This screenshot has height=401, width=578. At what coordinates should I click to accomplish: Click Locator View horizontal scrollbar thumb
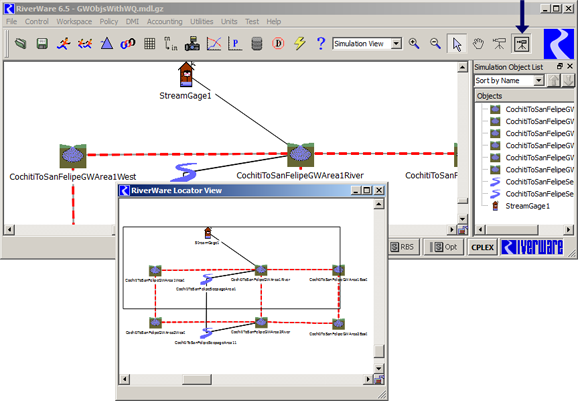click(x=197, y=379)
